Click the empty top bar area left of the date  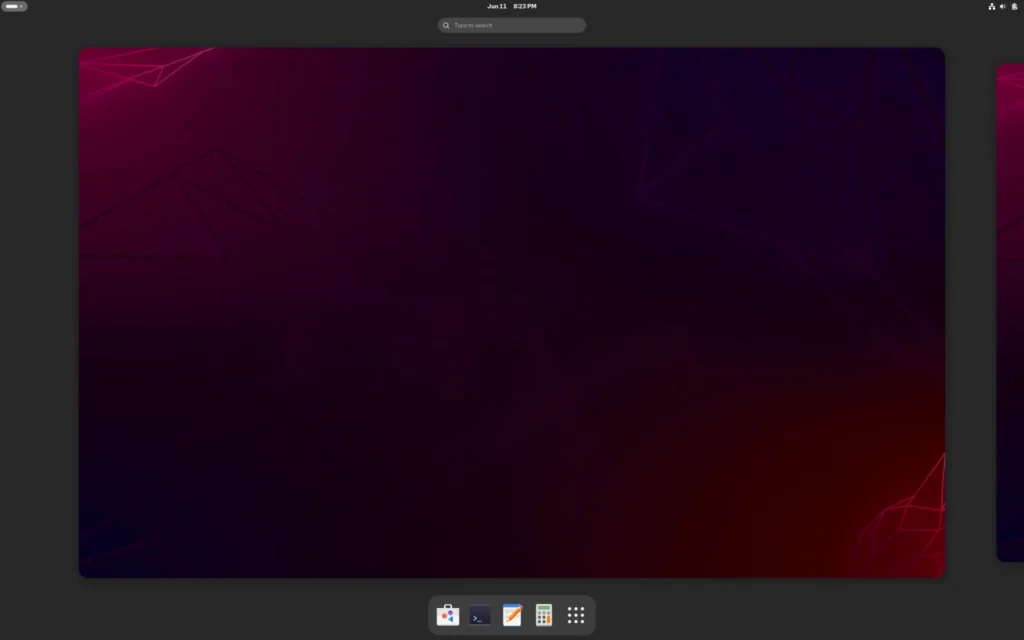point(300,6)
